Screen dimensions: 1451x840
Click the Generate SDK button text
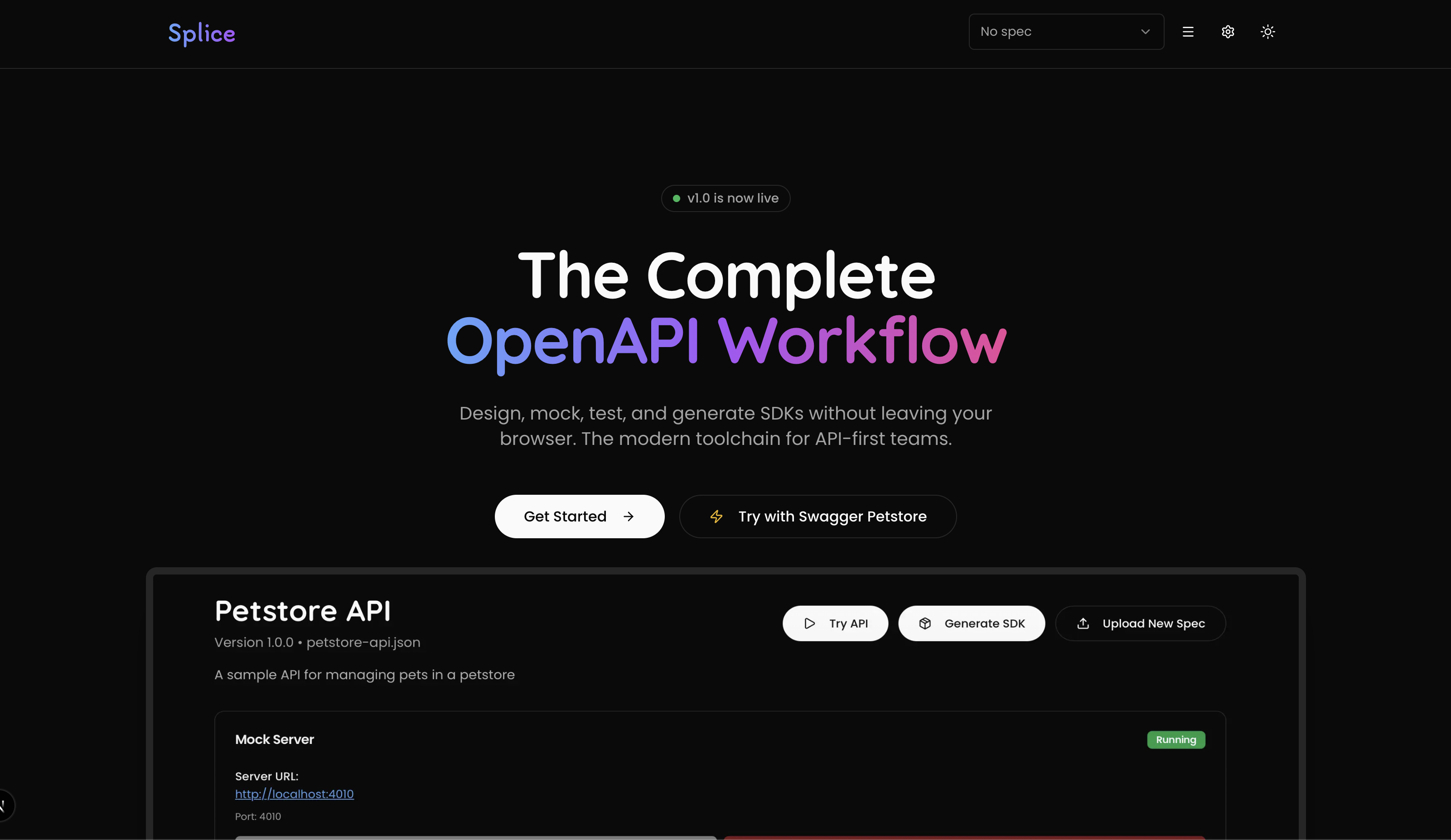(x=985, y=623)
